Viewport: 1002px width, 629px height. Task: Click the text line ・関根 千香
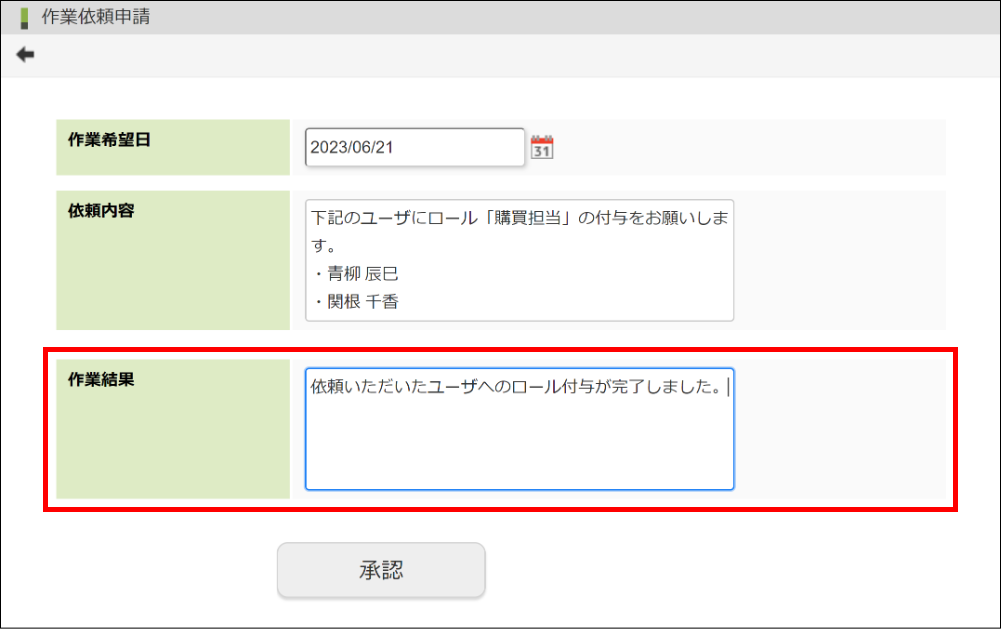(355, 302)
